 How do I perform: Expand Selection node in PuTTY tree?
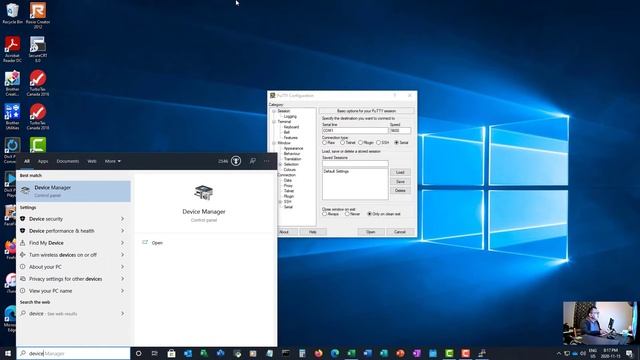click(280, 164)
